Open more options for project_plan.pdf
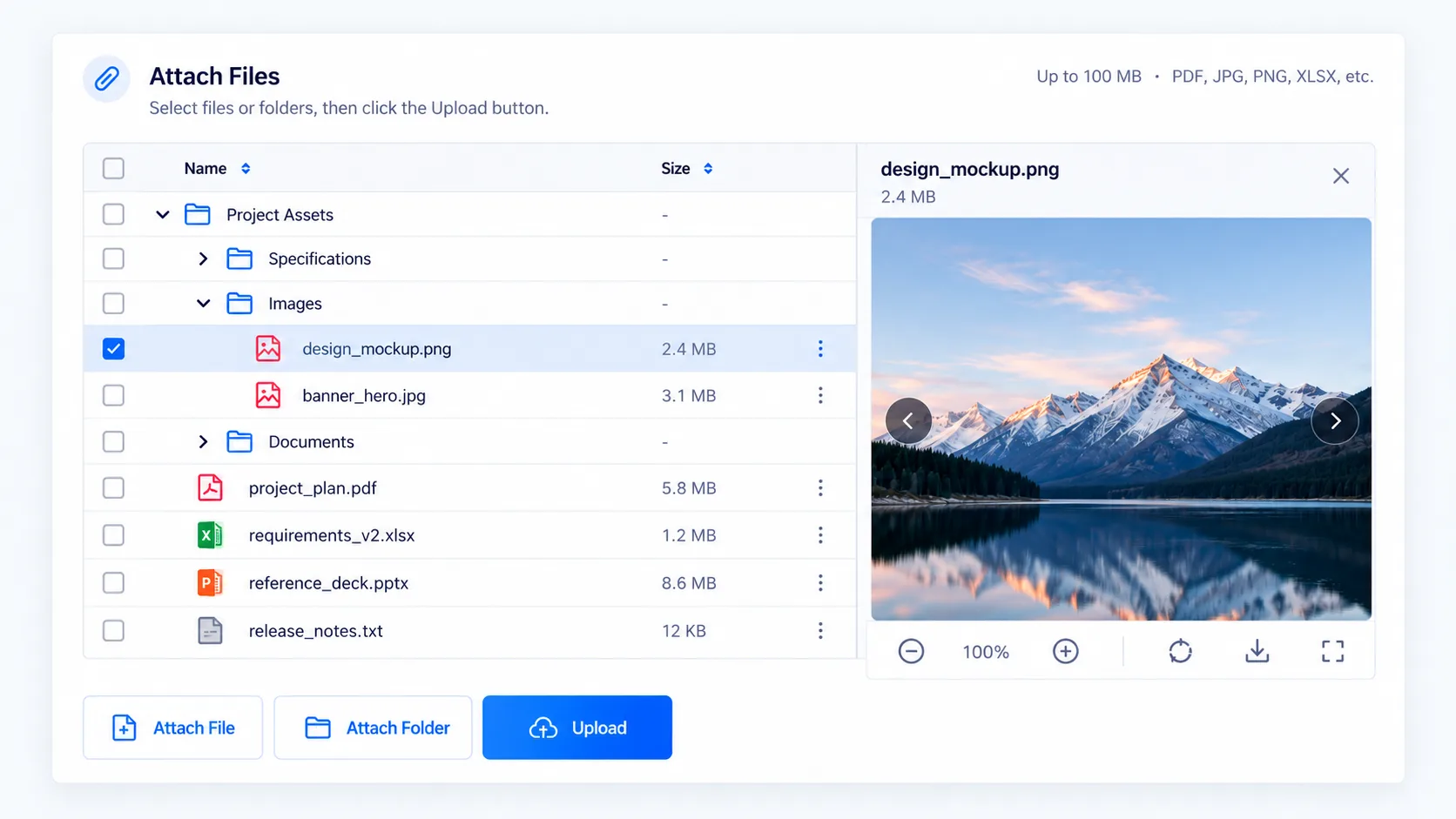The height and width of the screenshot is (819, 1456). (x=820, y=487)
